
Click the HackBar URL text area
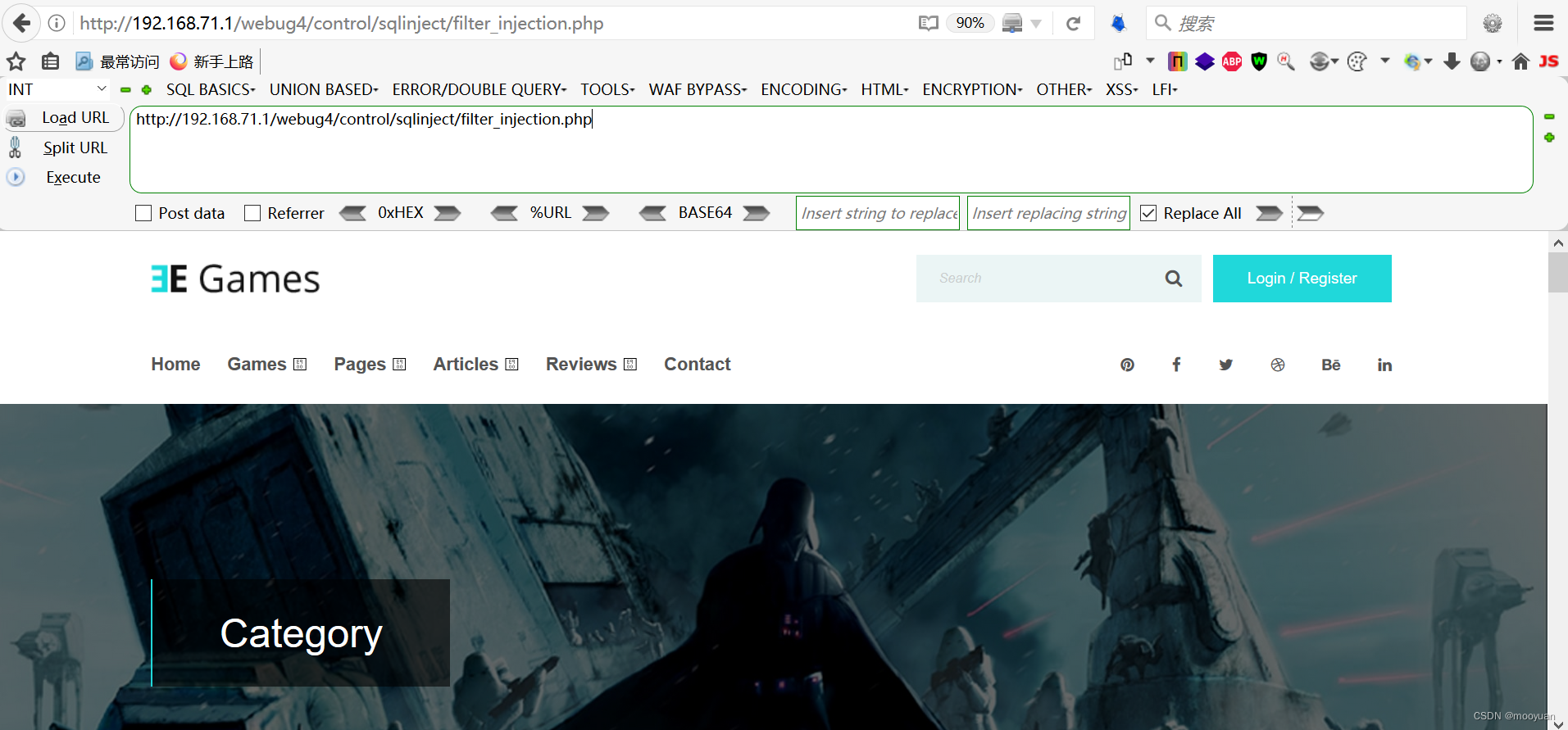coord(831,150)
